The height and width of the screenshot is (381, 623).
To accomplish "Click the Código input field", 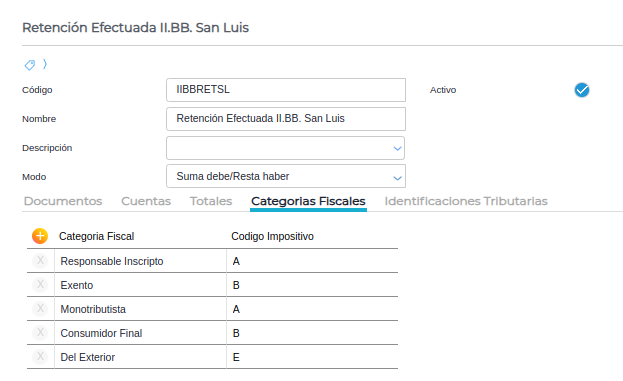I will click(286, 90).
